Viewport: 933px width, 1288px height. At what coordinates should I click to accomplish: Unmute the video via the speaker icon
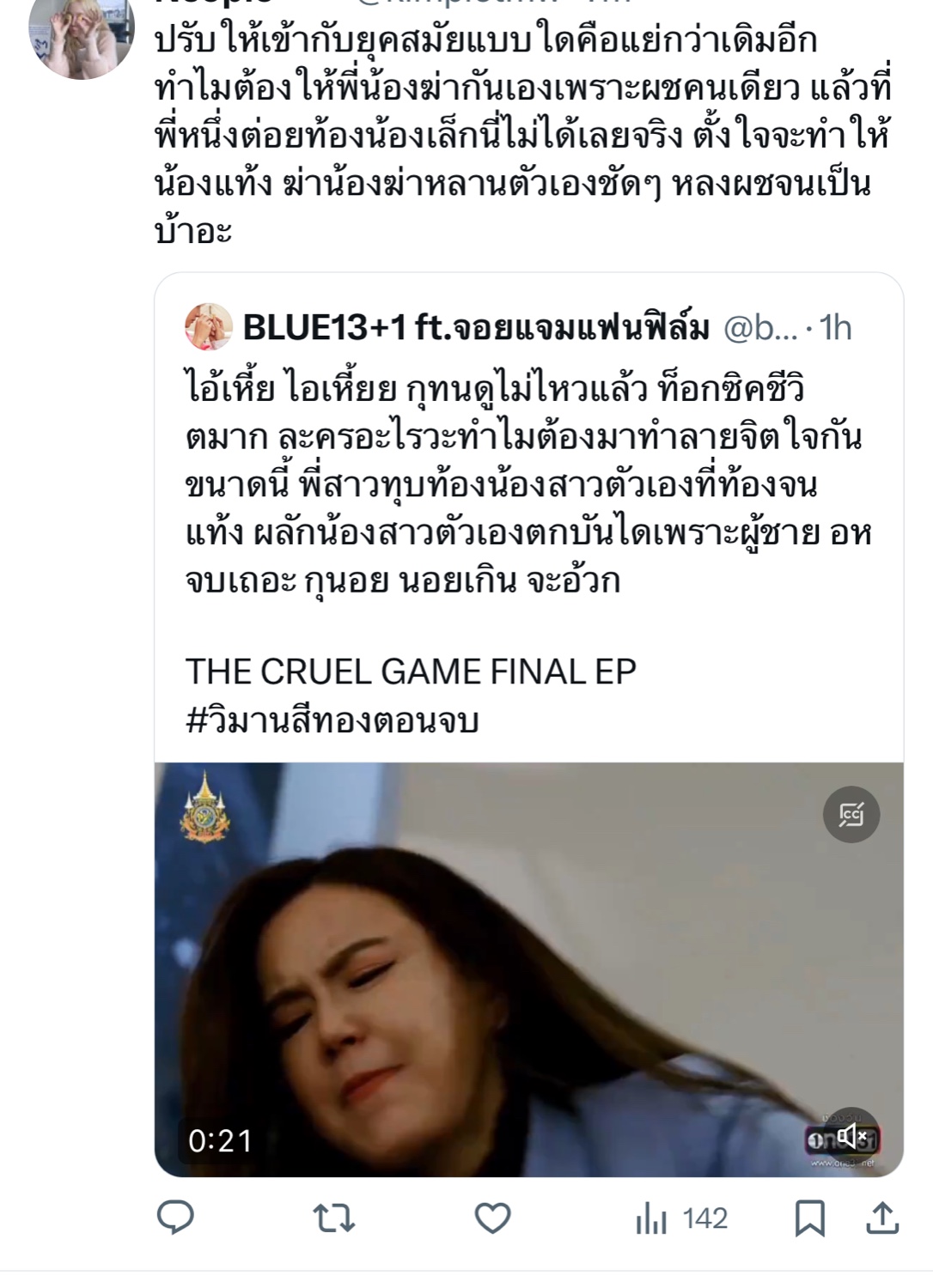pos(852,1137)
